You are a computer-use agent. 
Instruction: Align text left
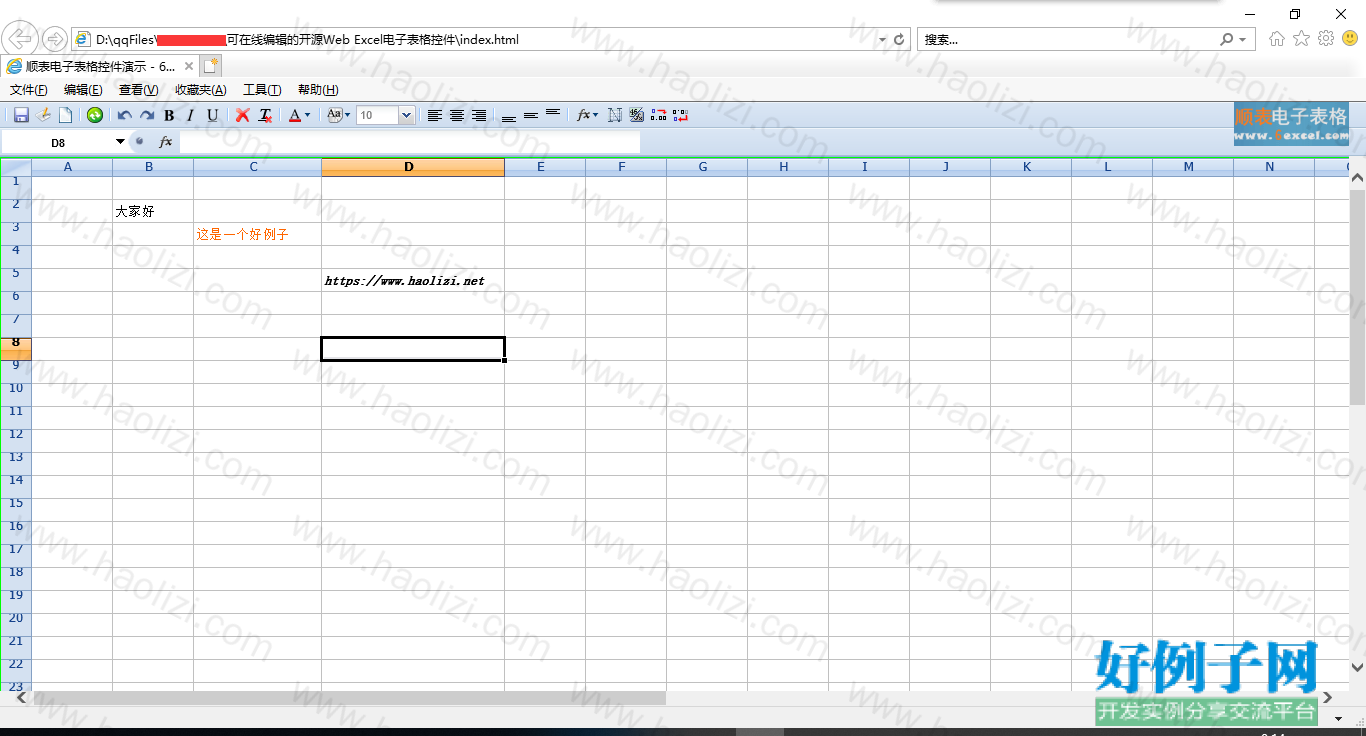click(435, 115)
